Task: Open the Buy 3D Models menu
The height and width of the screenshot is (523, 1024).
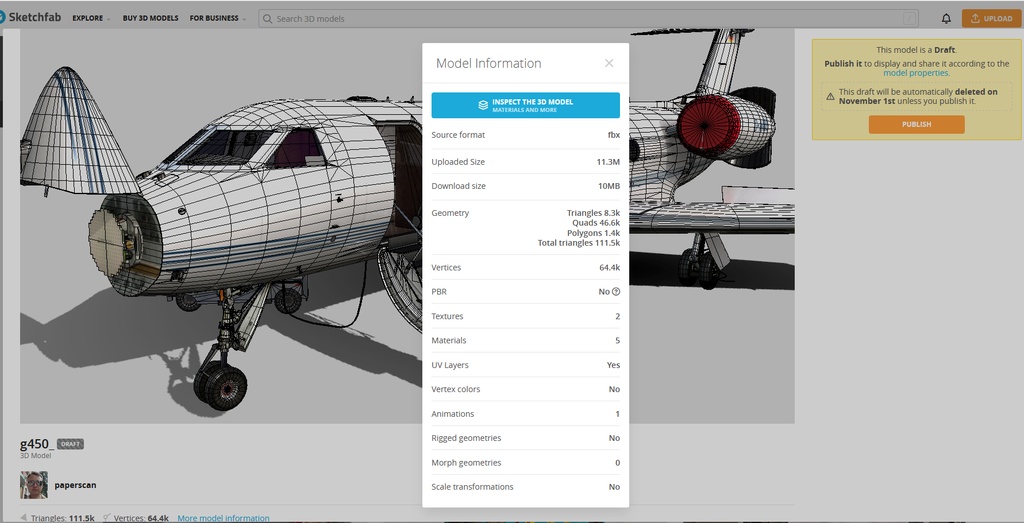Action: [x=150, y=18]
